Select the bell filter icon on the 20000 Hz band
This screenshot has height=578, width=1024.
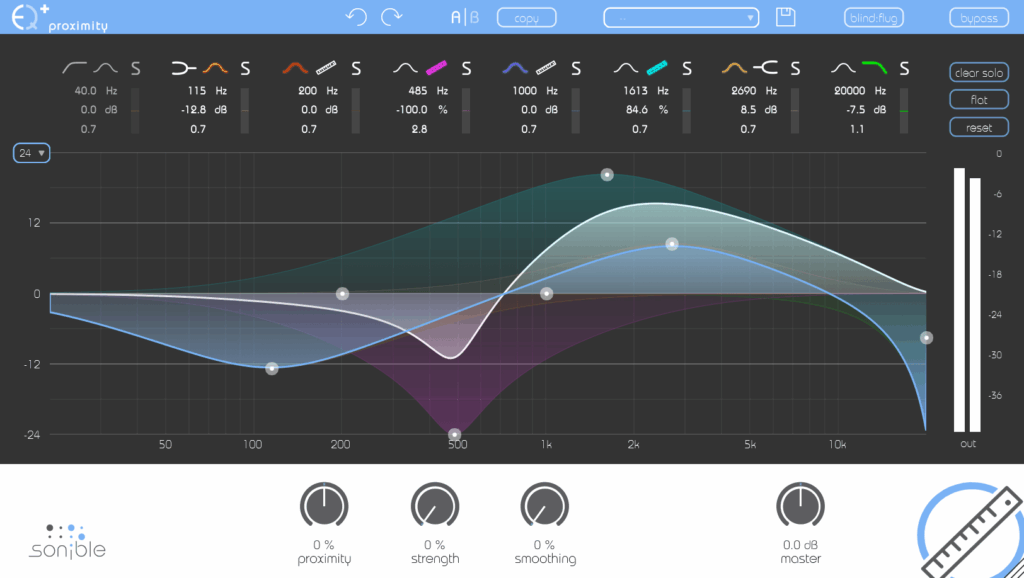click(843, 67)
